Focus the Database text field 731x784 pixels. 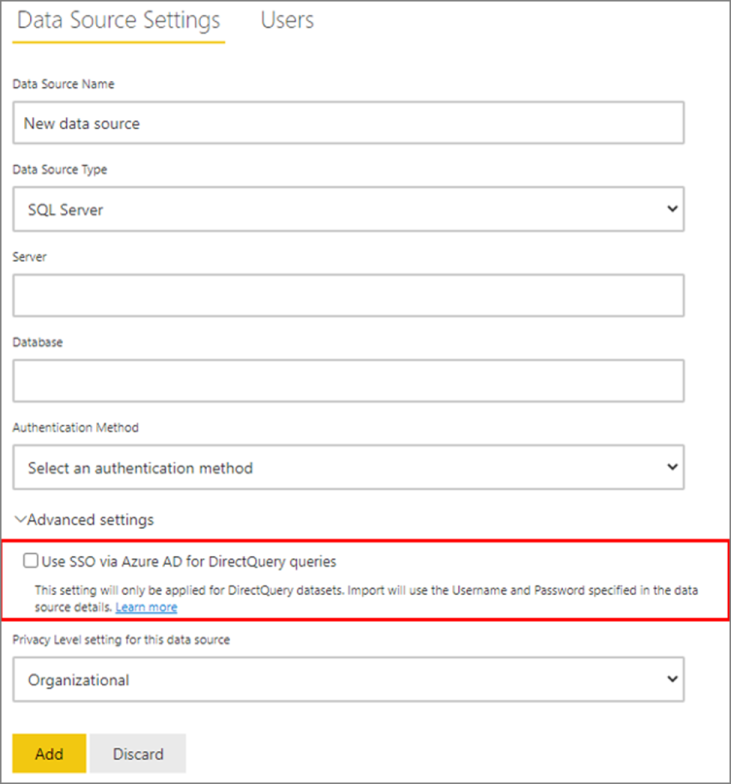348,381
